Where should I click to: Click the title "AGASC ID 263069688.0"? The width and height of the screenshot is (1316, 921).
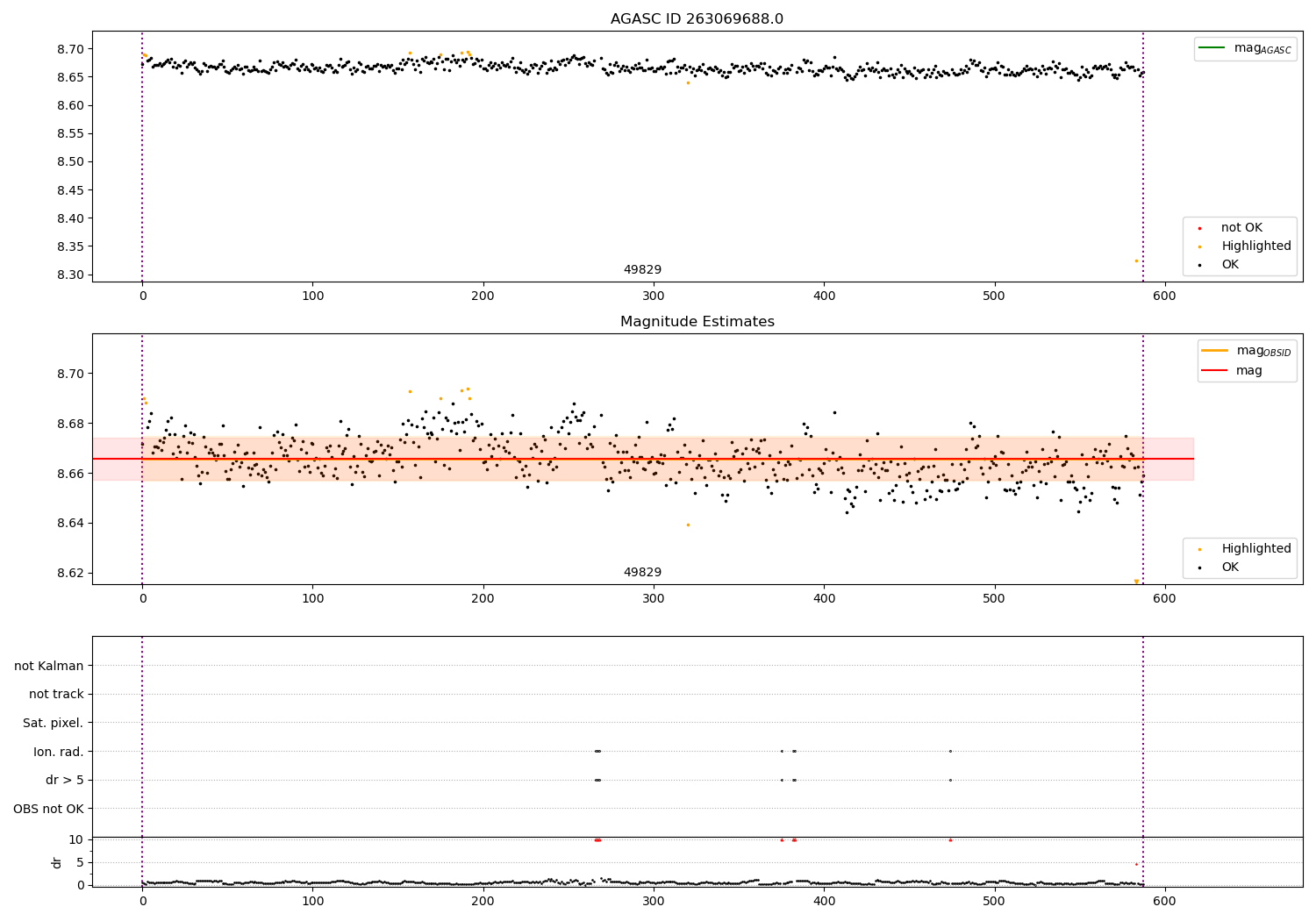coord(697,19)
